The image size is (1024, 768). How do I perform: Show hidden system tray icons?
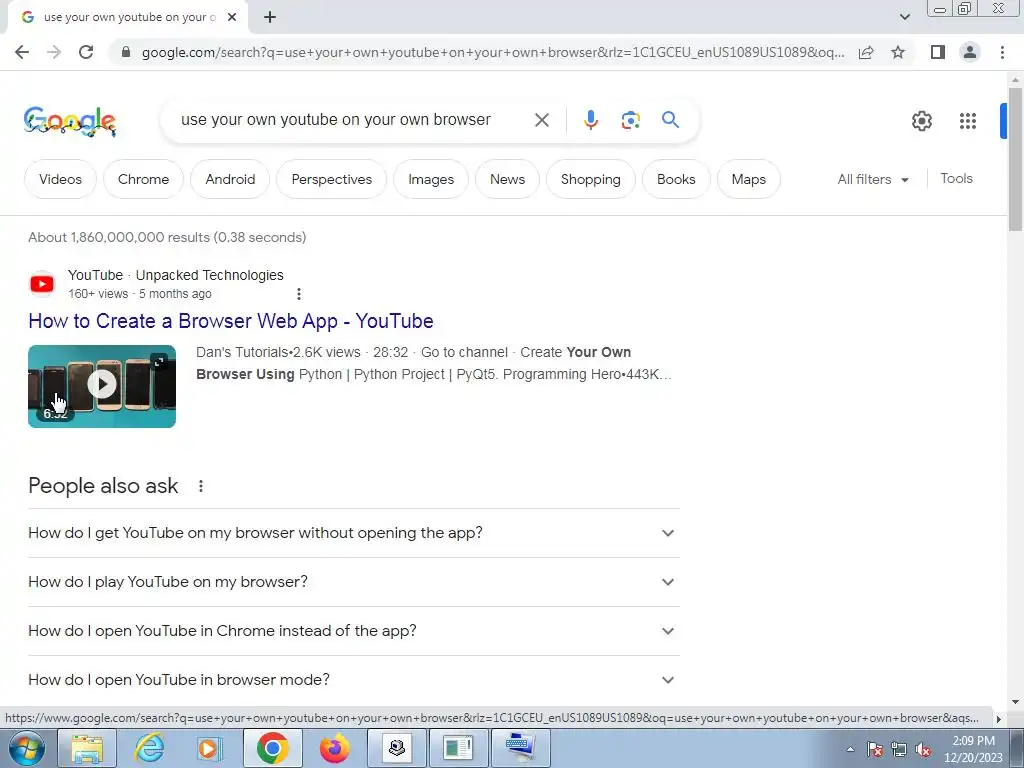pos(850,750)
